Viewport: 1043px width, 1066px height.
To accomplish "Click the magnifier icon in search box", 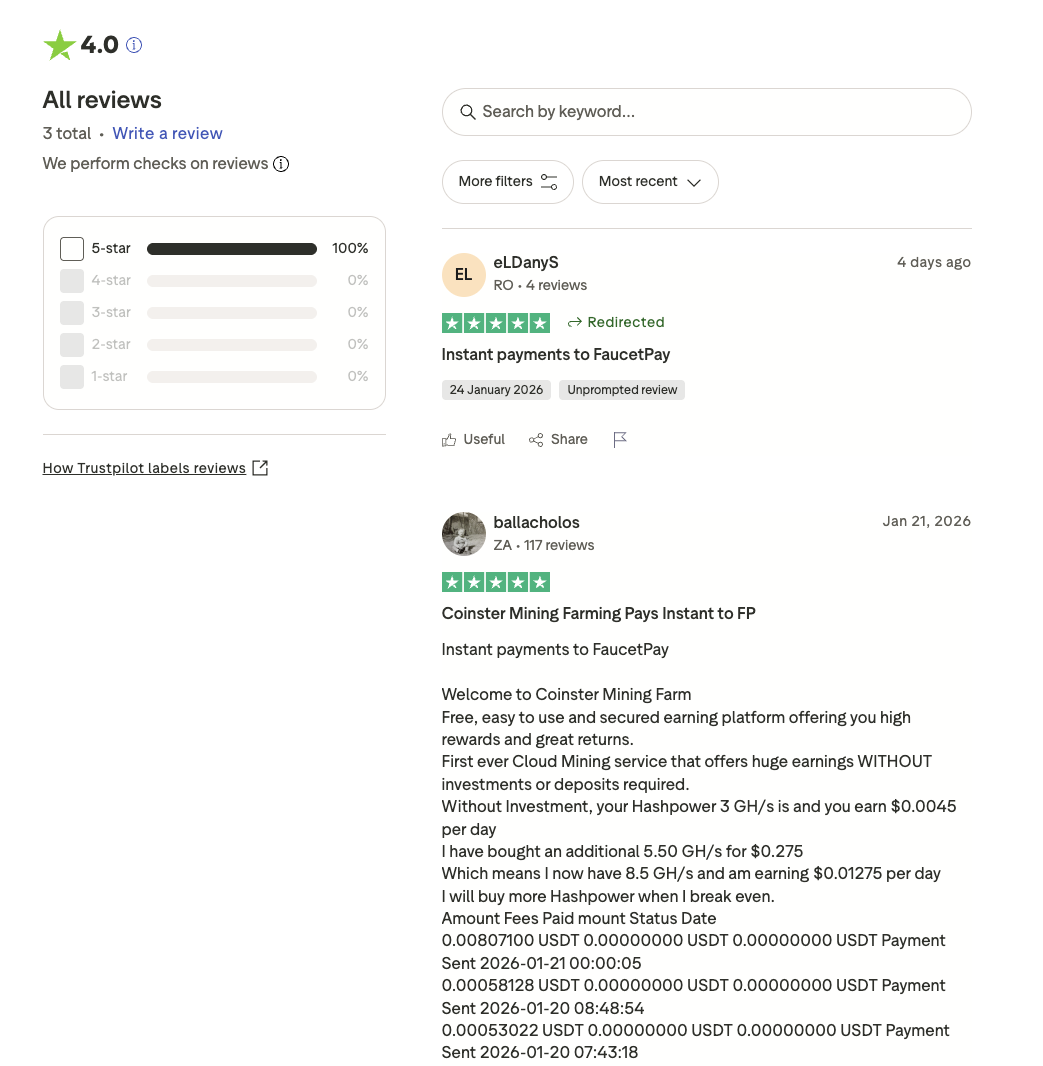I will [467, 112].
